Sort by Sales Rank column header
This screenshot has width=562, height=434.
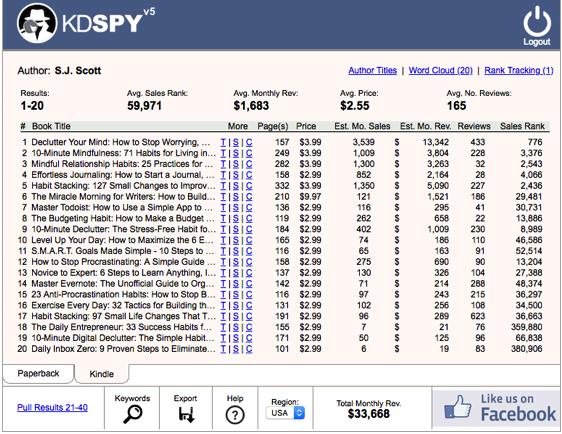click(x=522, y=126)
